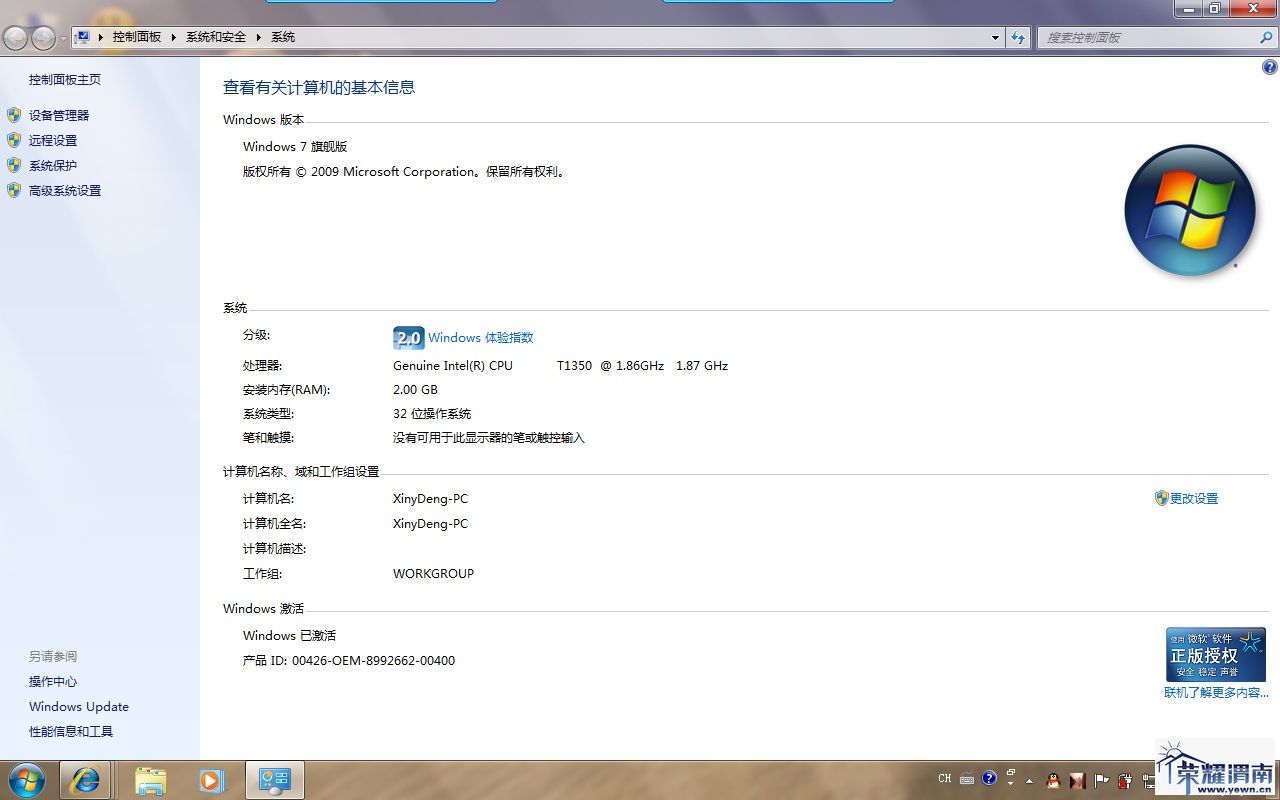Viewport: 1280px width, 800px height.
Task: Open the address bar history dropdown
Action: point(995,37)
